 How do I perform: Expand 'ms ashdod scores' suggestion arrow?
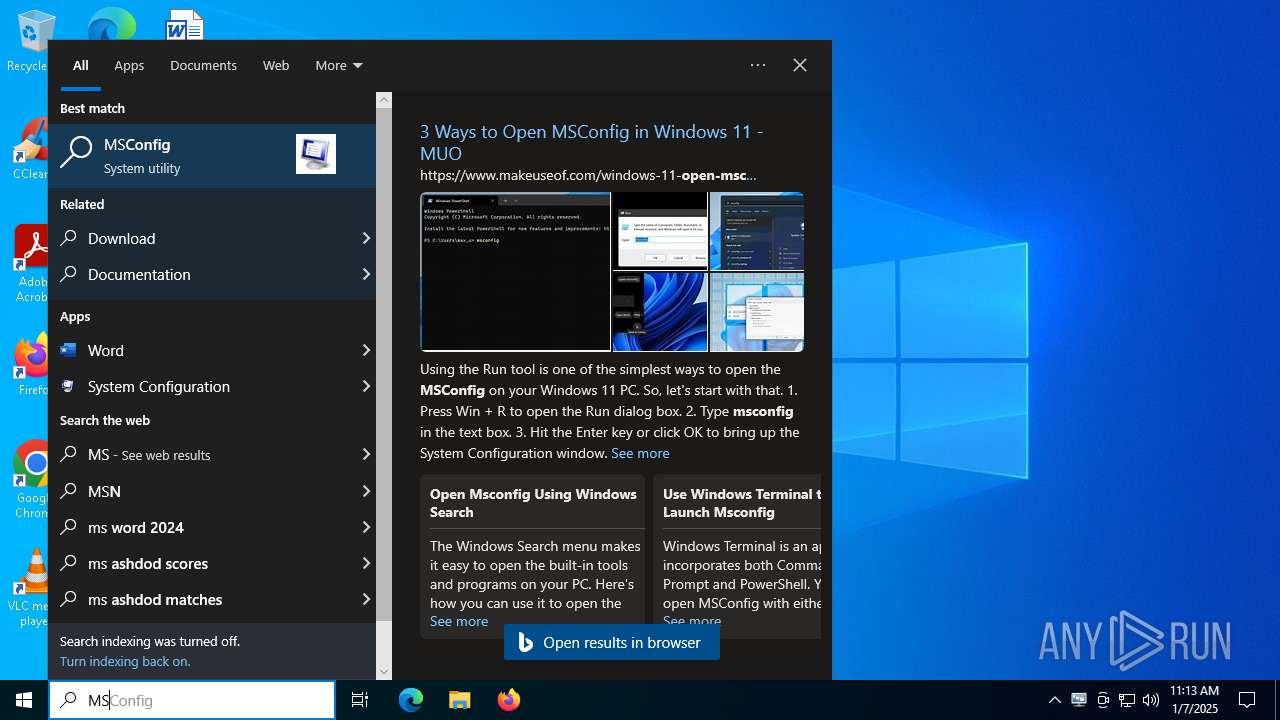366,563
